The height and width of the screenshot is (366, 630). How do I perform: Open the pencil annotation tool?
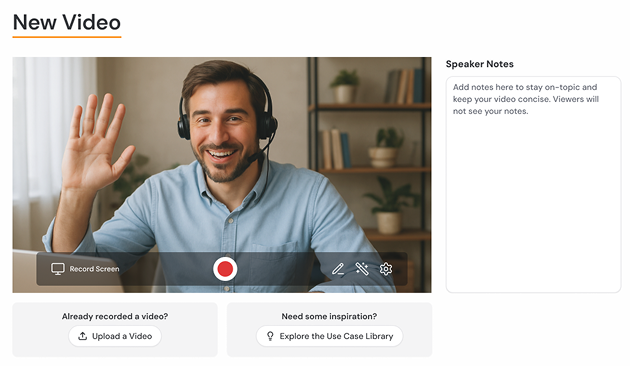338,269
